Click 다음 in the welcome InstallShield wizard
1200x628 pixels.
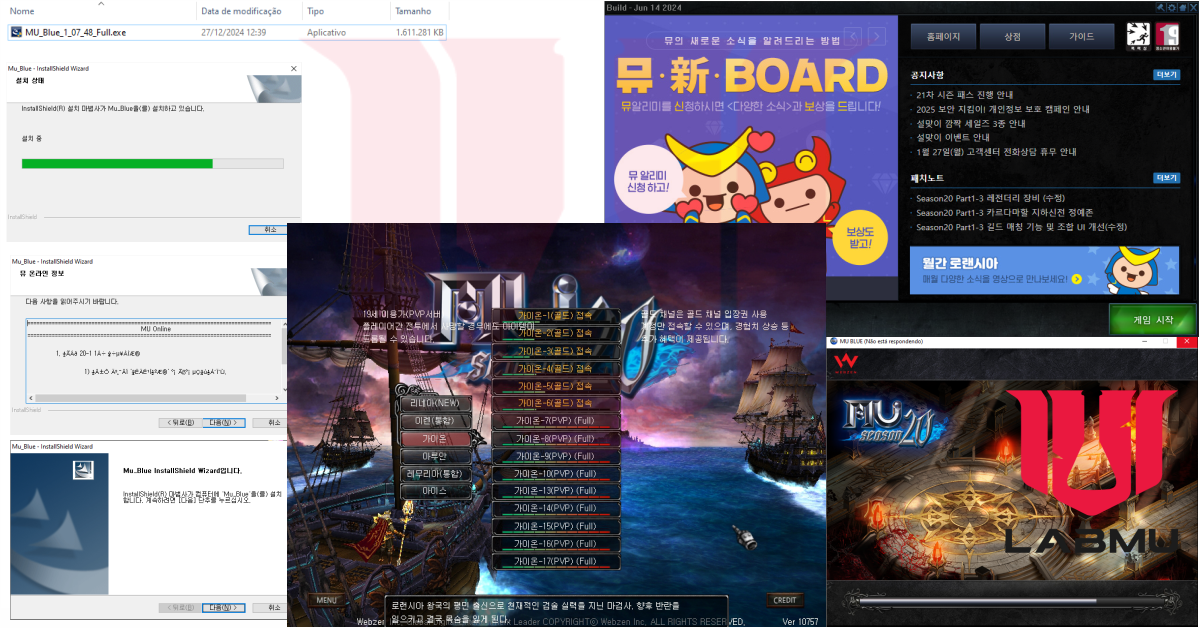(x=224, y=607)
